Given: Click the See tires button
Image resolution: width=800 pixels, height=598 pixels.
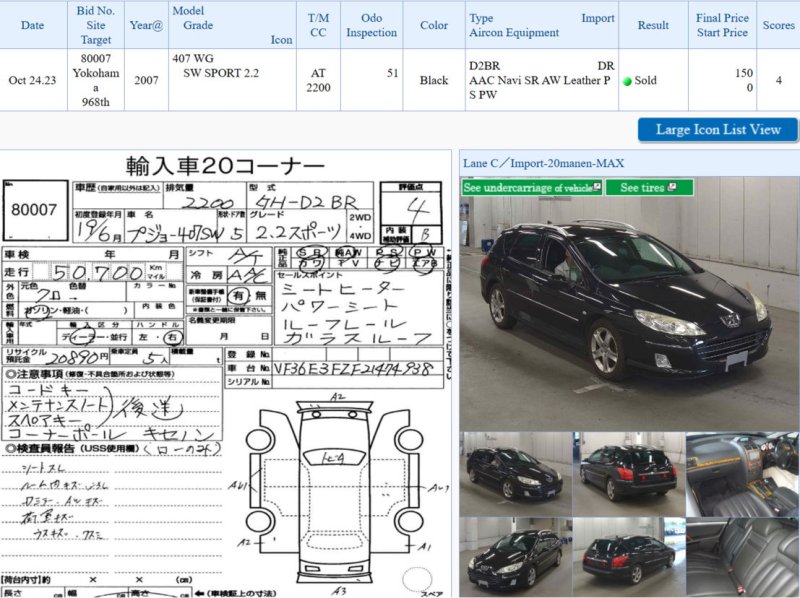Looking at the screenshot, I should click(x=649, y=187).
